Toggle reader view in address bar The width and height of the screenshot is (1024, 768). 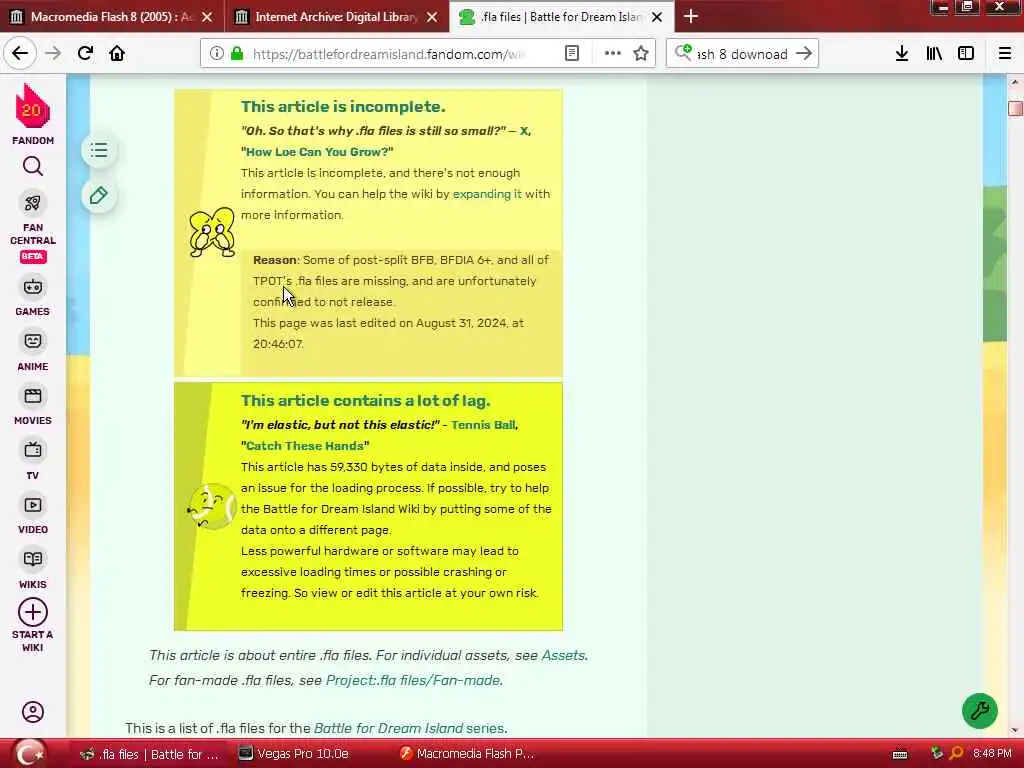click(x=571, y=54)
